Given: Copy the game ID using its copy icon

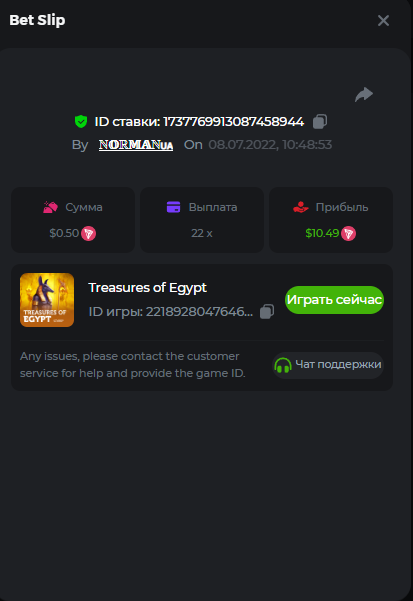Looking at the screenshot, I should (267, 312).
